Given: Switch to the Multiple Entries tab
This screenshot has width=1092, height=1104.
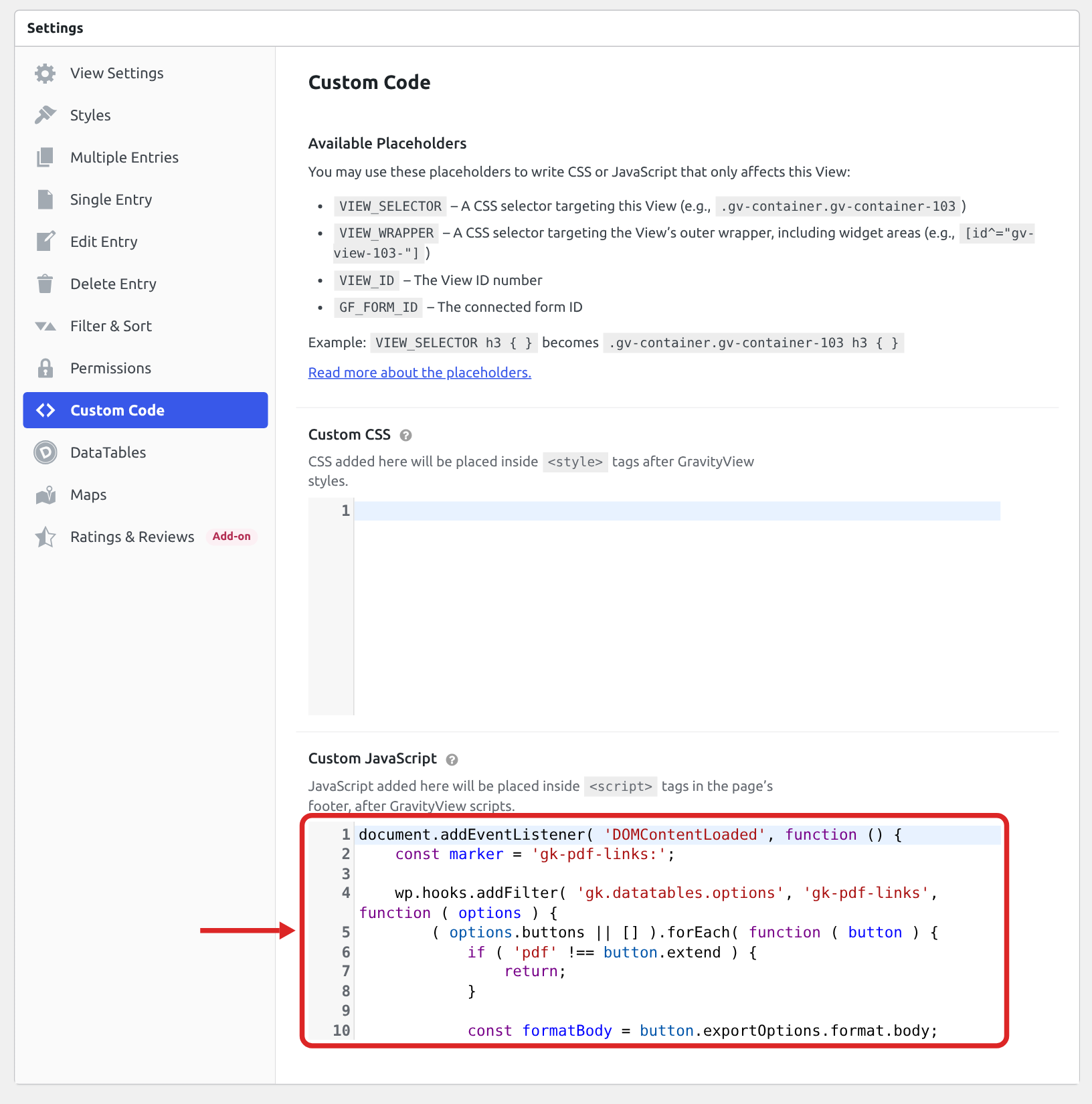Looking at the screenshot, I should coord(145,157).
